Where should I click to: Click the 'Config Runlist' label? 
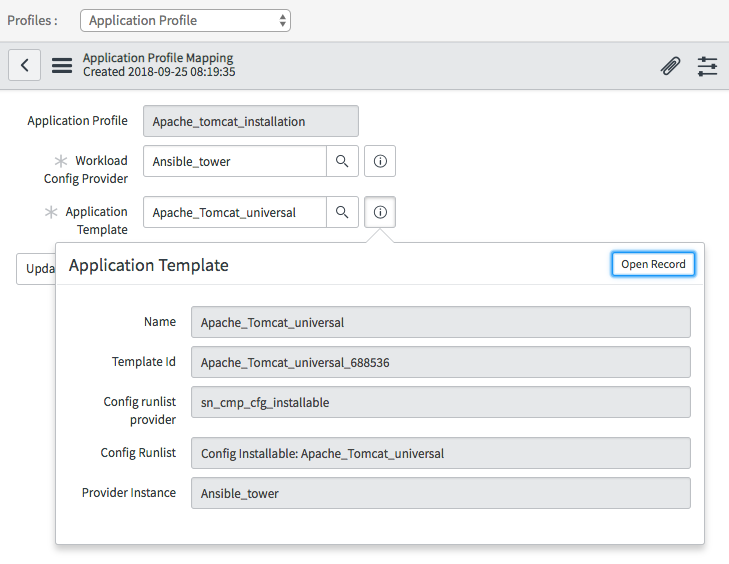pos(138,453)
